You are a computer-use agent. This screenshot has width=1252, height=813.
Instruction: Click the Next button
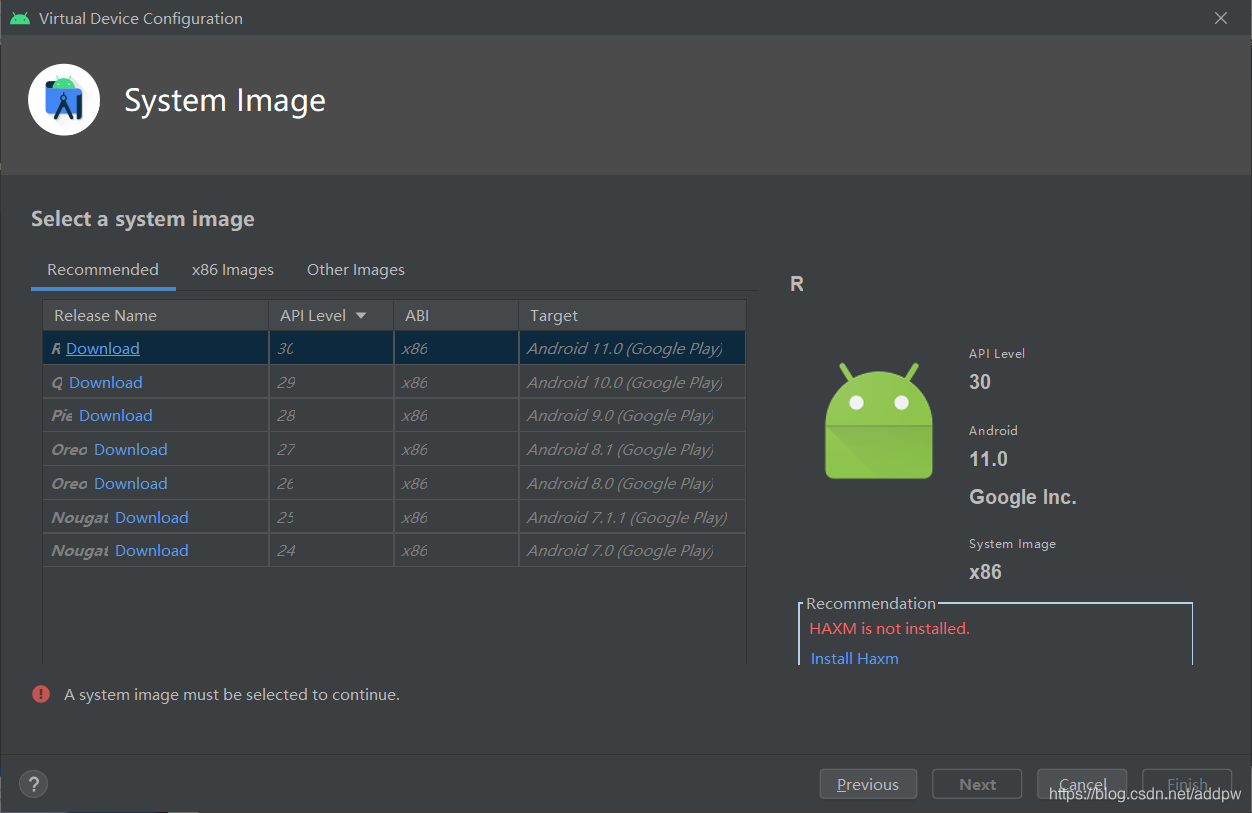977,784
